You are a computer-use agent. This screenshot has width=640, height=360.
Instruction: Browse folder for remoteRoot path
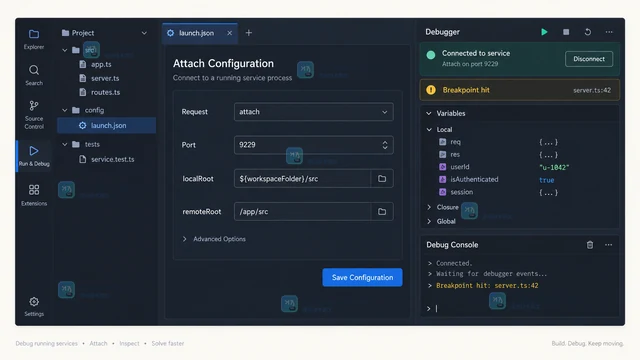[x=382, y=211]
